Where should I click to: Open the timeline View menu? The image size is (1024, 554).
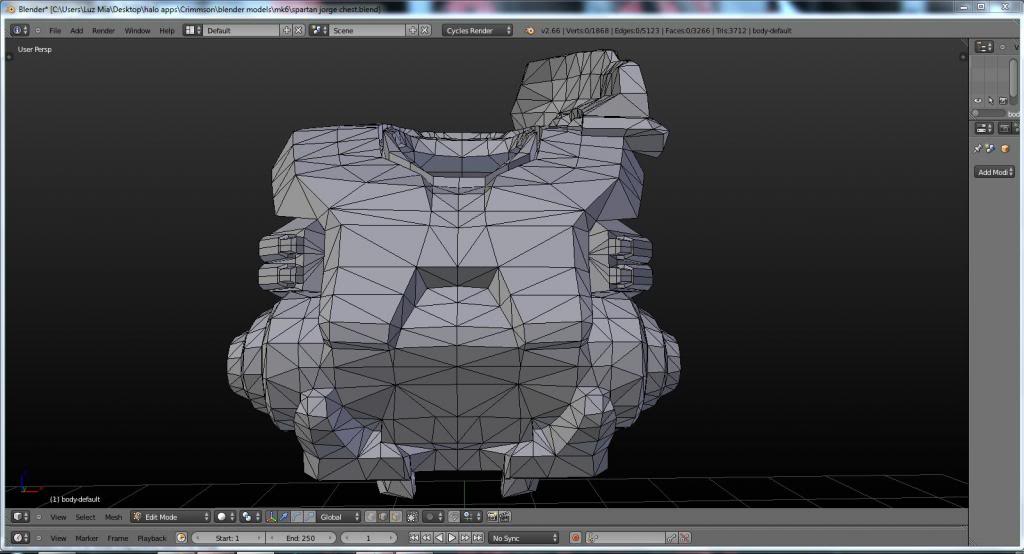tap(58, 538)
